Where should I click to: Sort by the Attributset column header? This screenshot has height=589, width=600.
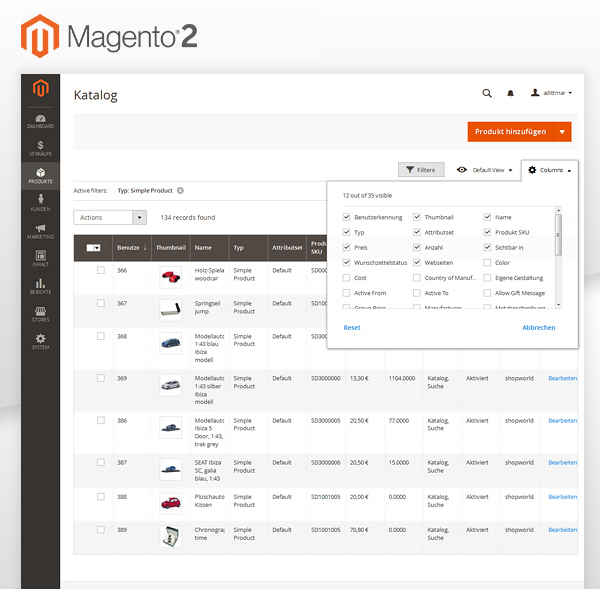coord(287,248)
